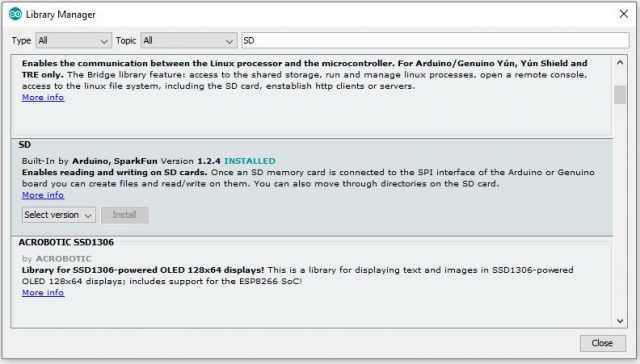Click the Arduino logo icon in title bar
This screenshot has width=640, height=364.
coord(16,14)
